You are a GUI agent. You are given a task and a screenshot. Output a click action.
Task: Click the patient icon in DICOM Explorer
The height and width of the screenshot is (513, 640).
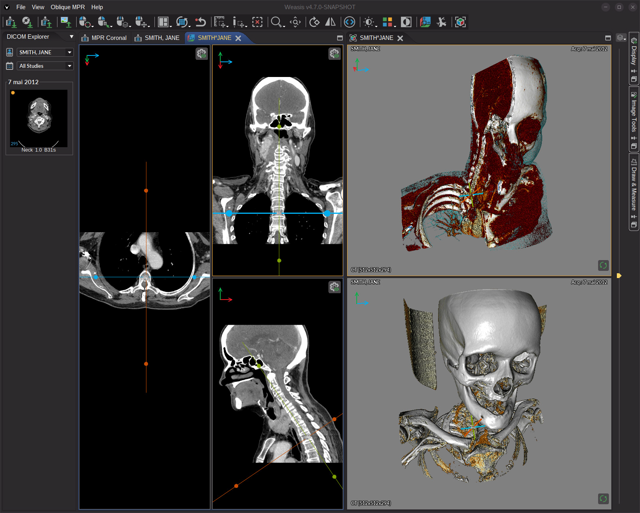pyautogui.click(x=9, y=52)
